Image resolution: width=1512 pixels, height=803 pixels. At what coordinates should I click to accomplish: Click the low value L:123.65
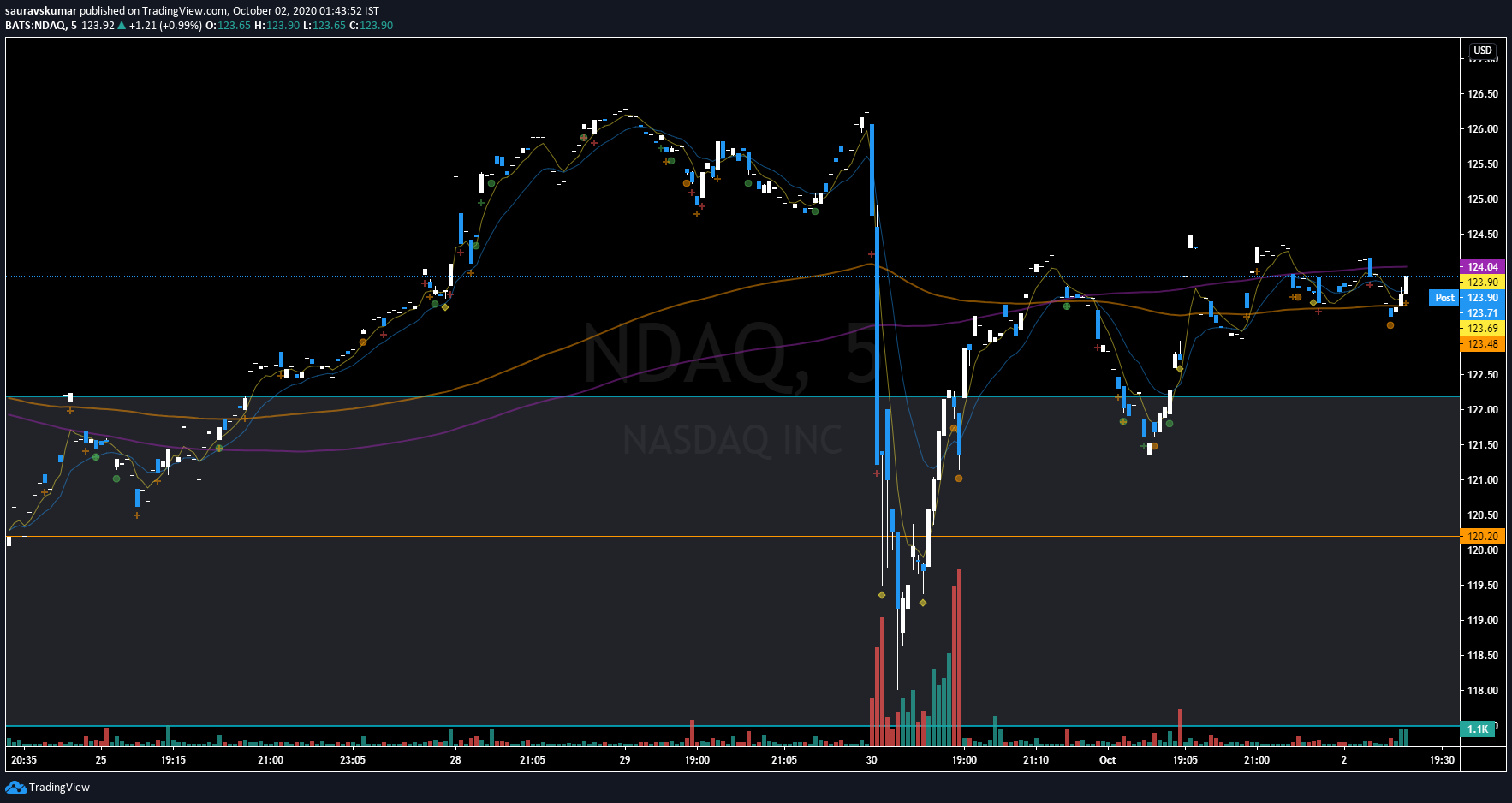coord(324,26)
